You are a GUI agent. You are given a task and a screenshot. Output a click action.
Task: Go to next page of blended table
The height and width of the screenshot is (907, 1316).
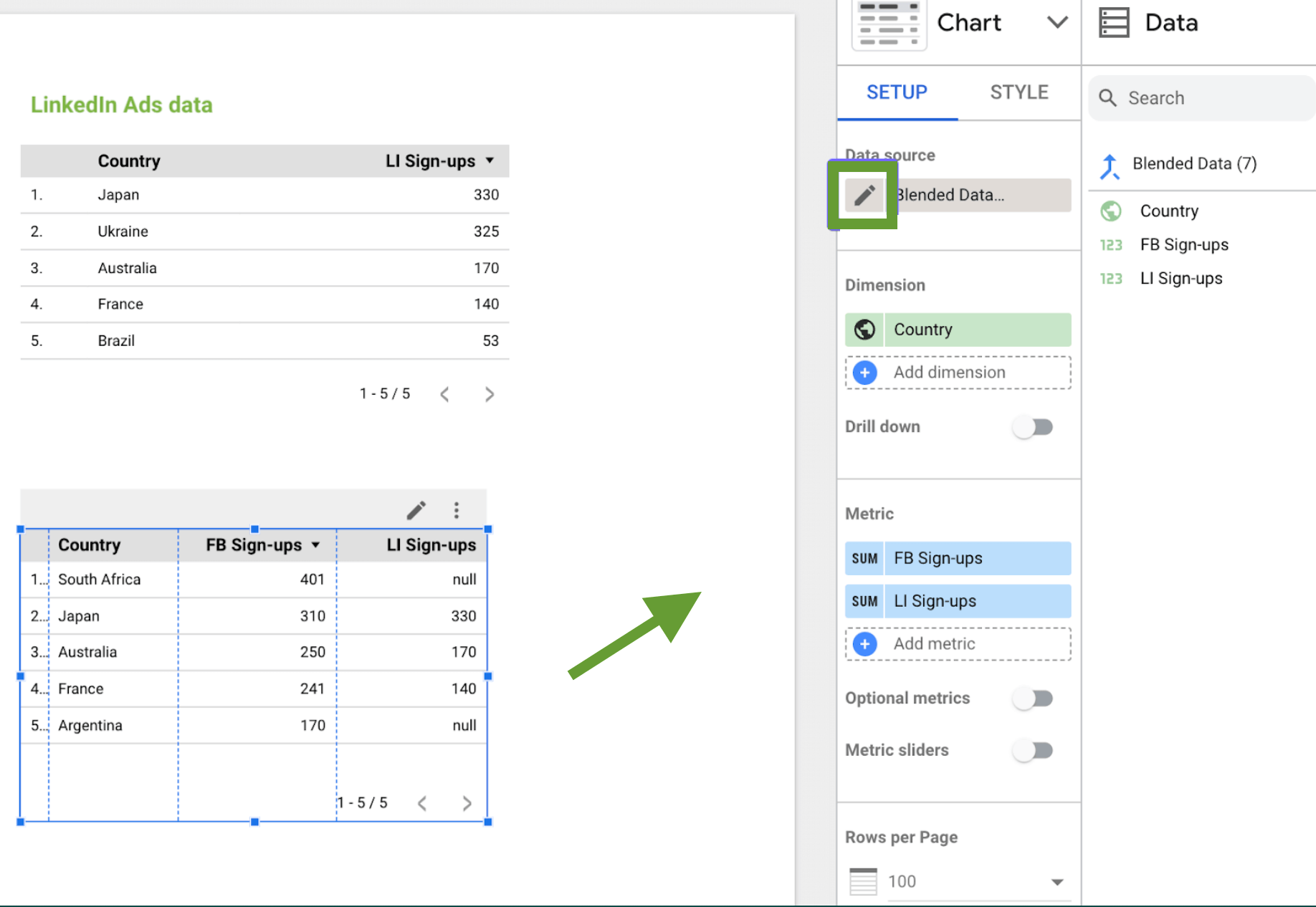click(x=467, y=804)
